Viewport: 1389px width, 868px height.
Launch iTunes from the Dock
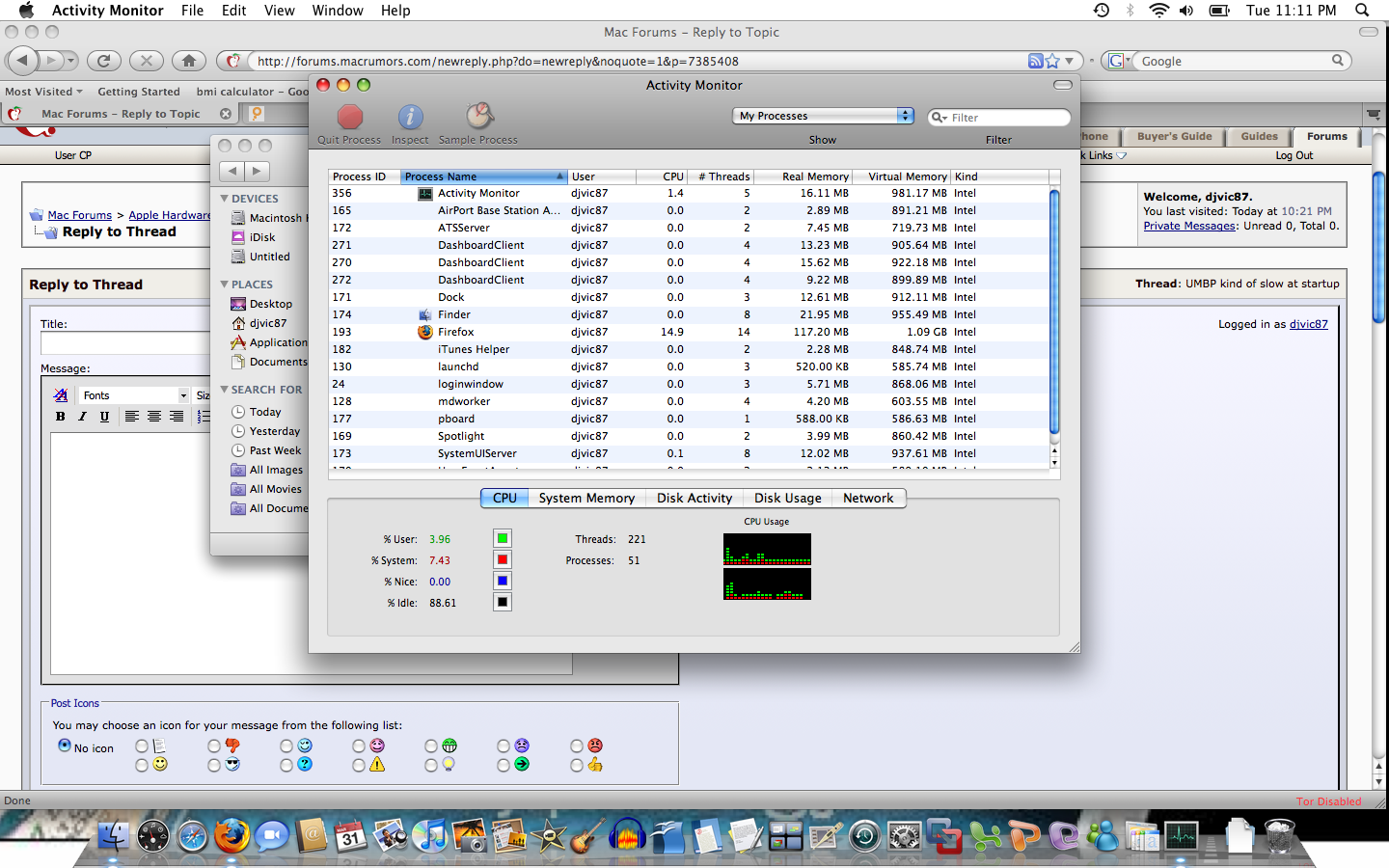click(x=430, y=835)
